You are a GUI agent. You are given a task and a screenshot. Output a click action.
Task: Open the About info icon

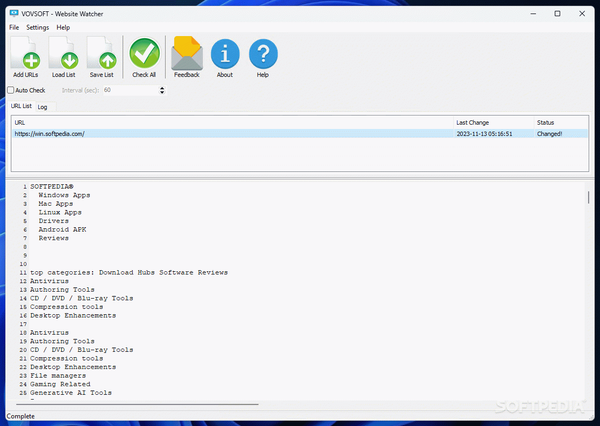click(x=225, y=57)
